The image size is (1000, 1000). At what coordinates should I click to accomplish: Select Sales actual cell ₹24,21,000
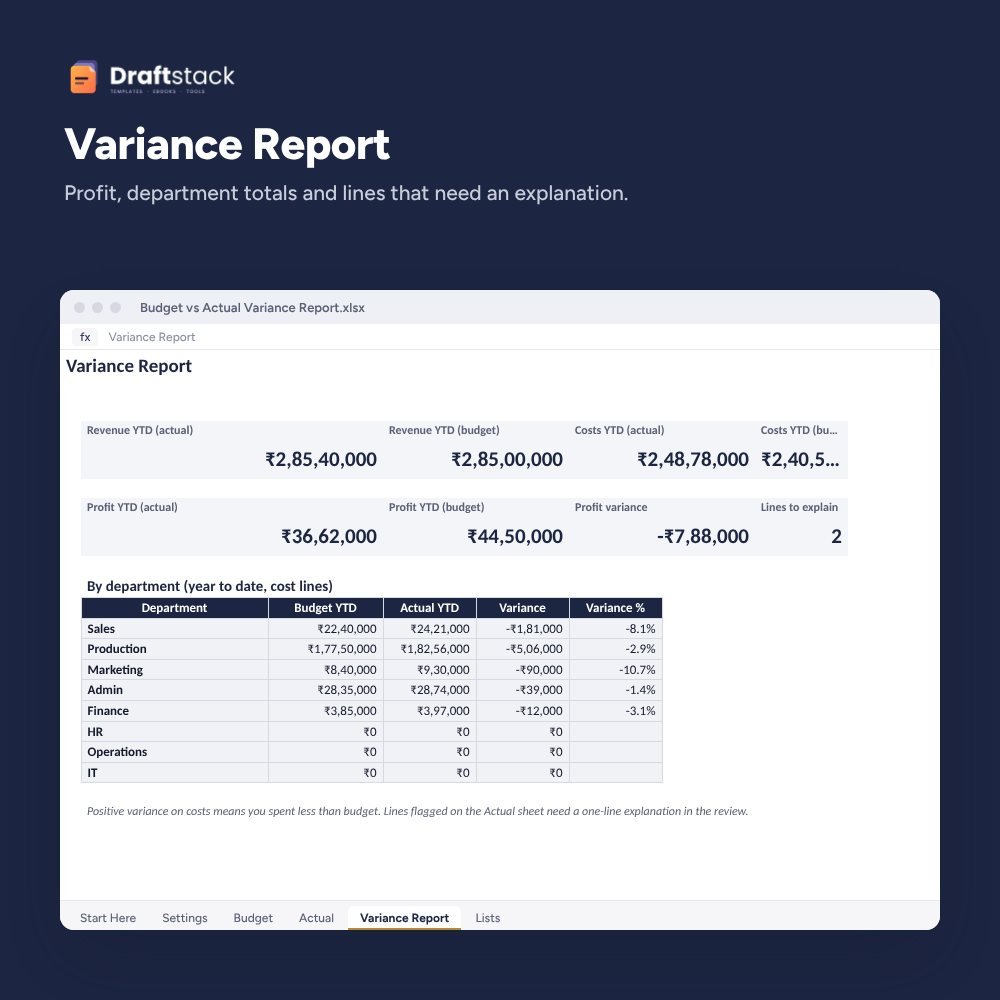pos(430,629)
